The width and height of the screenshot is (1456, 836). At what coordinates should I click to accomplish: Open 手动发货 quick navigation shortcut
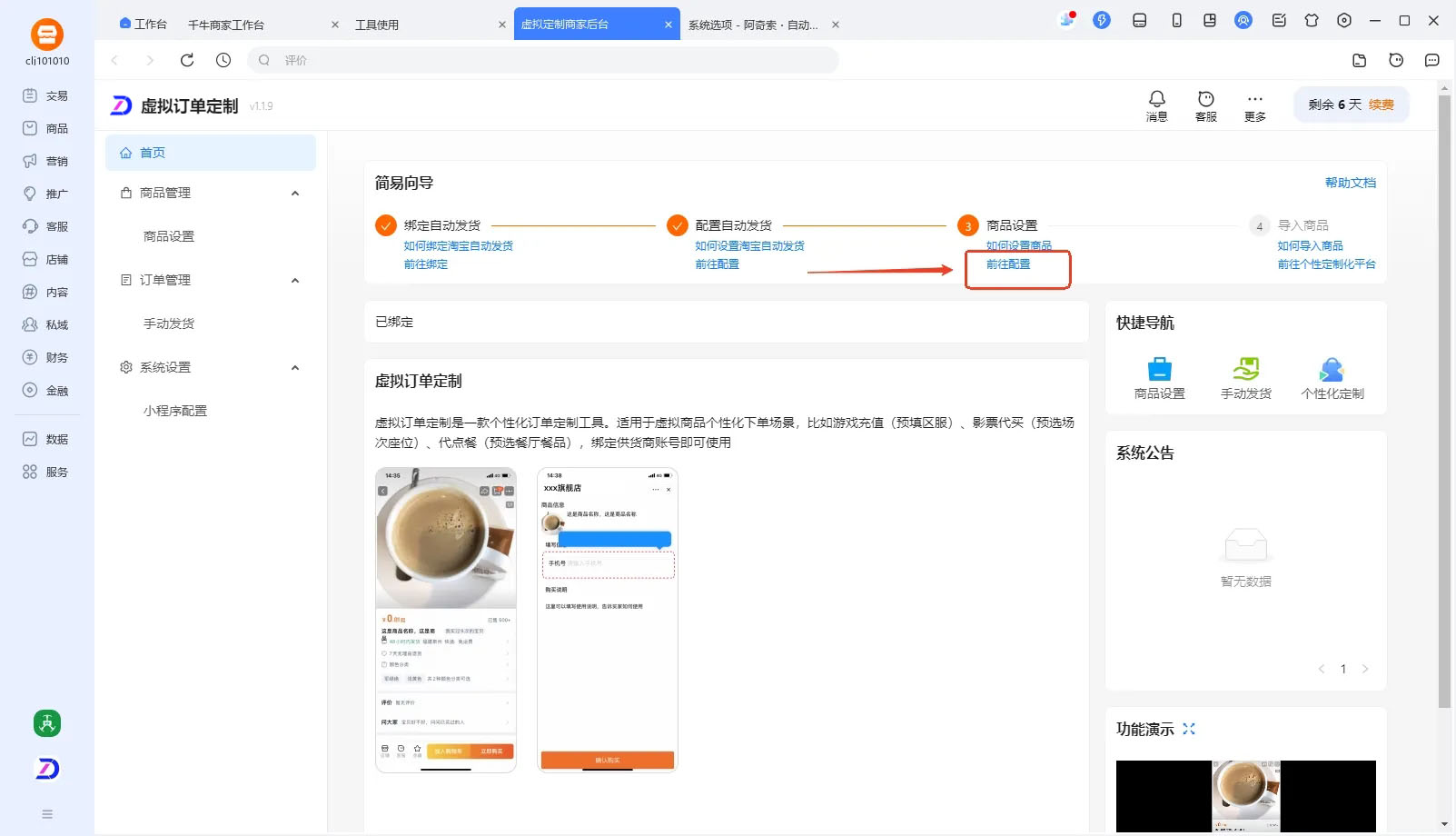(1245, 378)
